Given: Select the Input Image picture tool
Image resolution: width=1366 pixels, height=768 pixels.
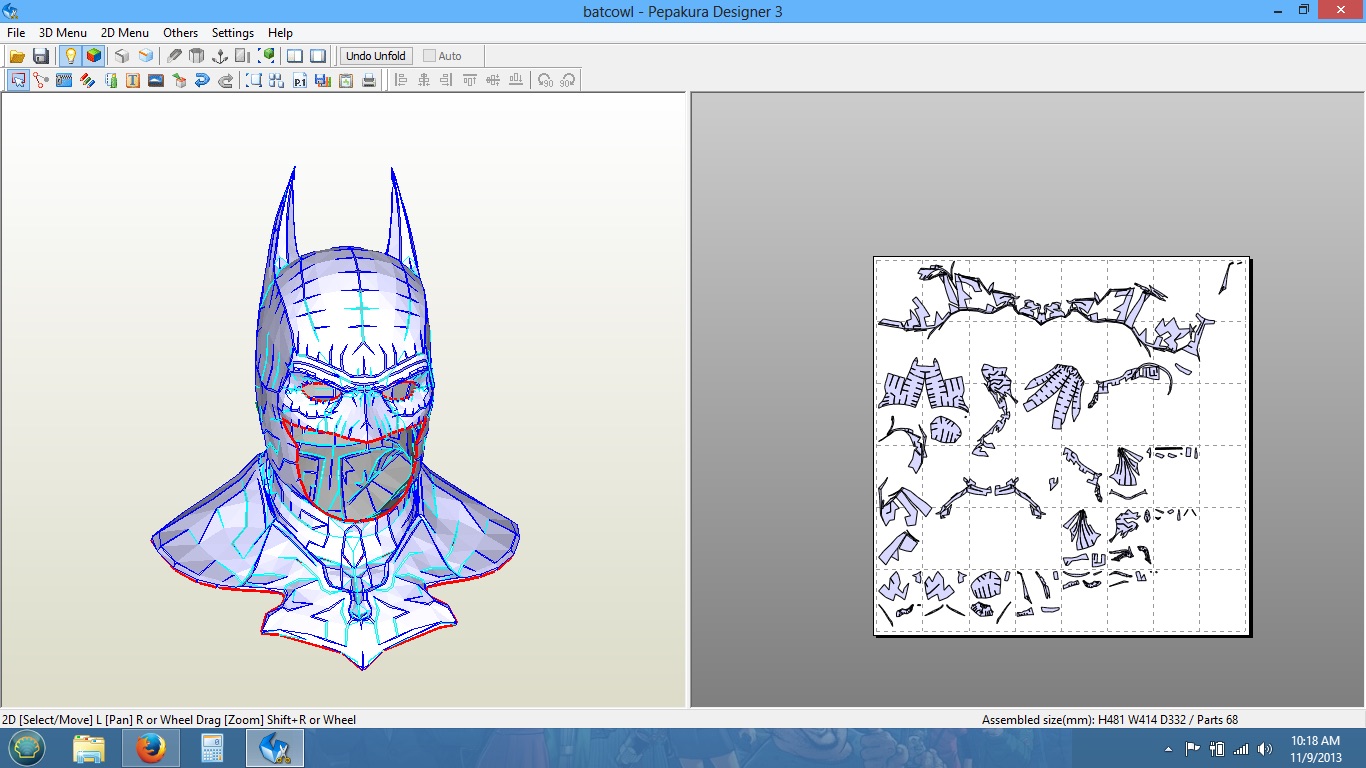Looking at the screenshot, I should coord(156,80).
